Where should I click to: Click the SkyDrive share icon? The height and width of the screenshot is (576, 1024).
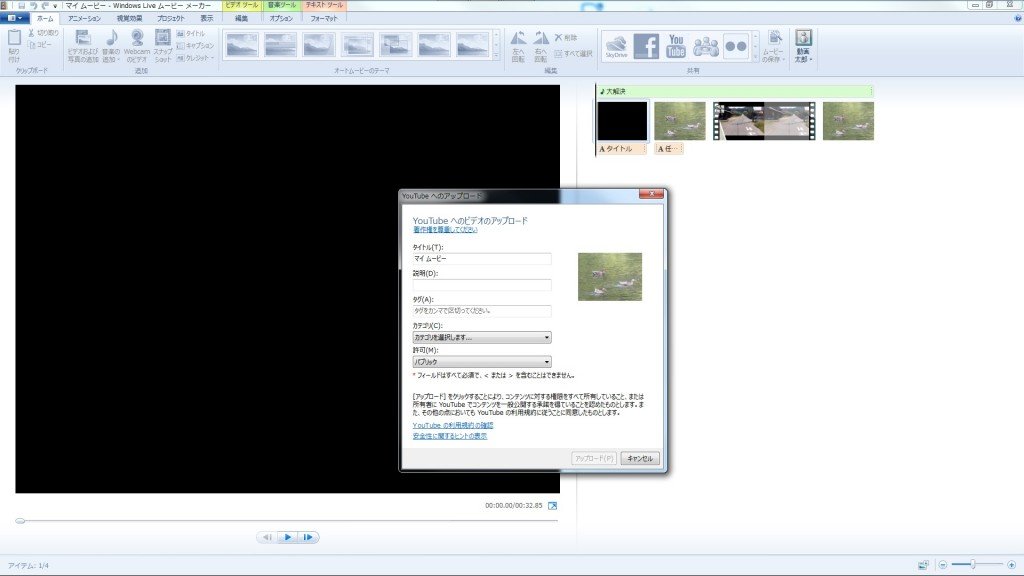click(616, 47)
